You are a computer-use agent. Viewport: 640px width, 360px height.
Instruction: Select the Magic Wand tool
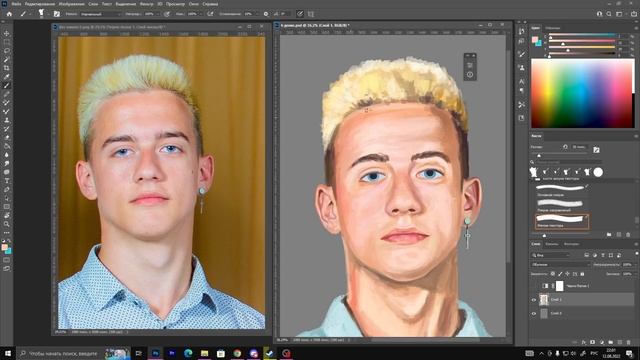pos(7,59)
